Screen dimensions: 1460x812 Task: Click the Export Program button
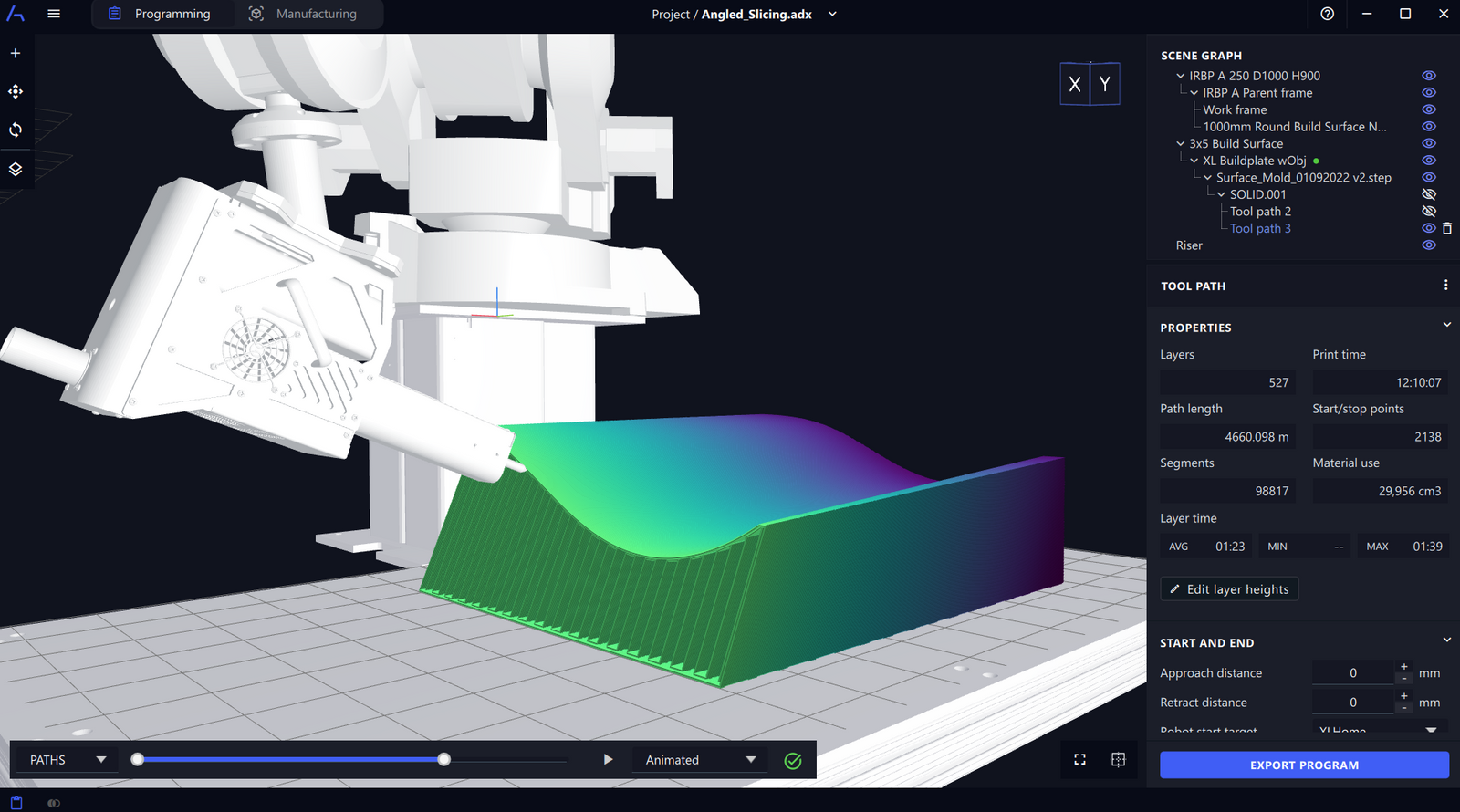[x=1303, y=765]
